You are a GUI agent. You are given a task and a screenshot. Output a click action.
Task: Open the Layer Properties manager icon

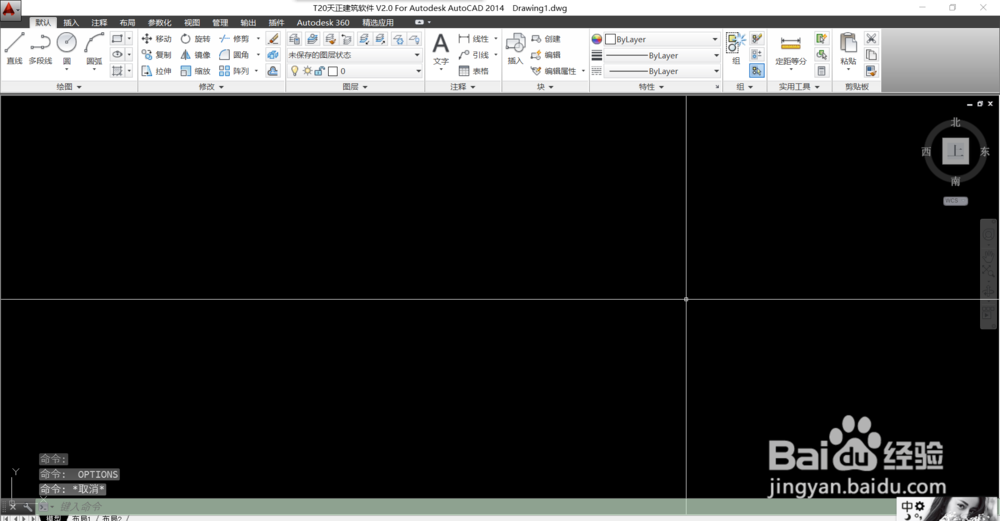click(x=294, y=39)
